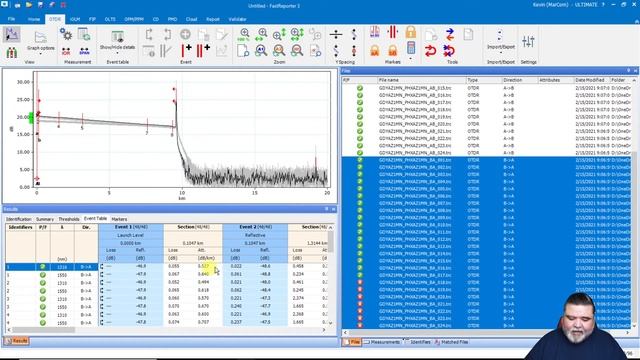Switch to the Report ribbon tab
Viewport: 640px width, 360px height.
[213, 19]
